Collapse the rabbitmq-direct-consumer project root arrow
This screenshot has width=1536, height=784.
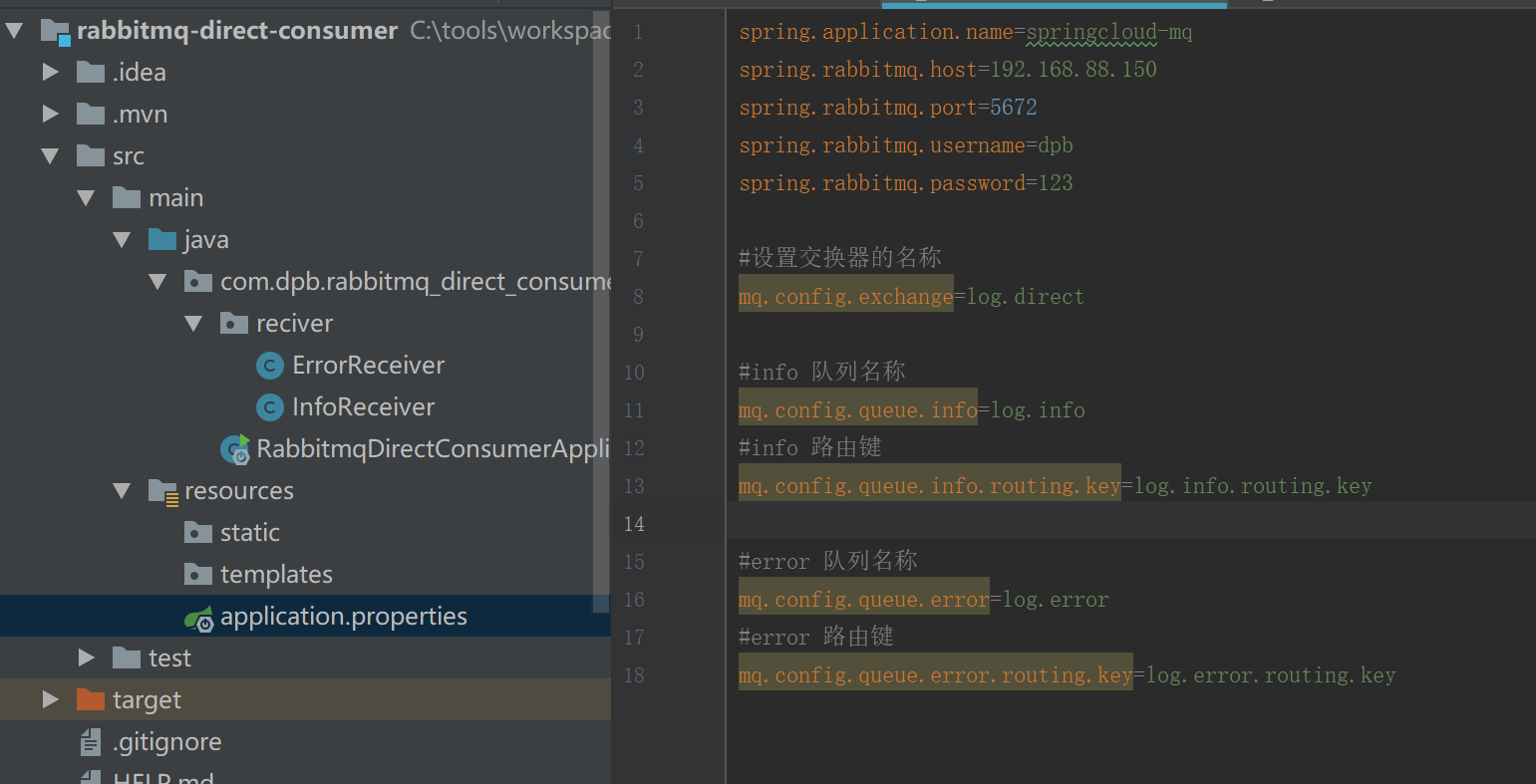click(x=14, y=31)
